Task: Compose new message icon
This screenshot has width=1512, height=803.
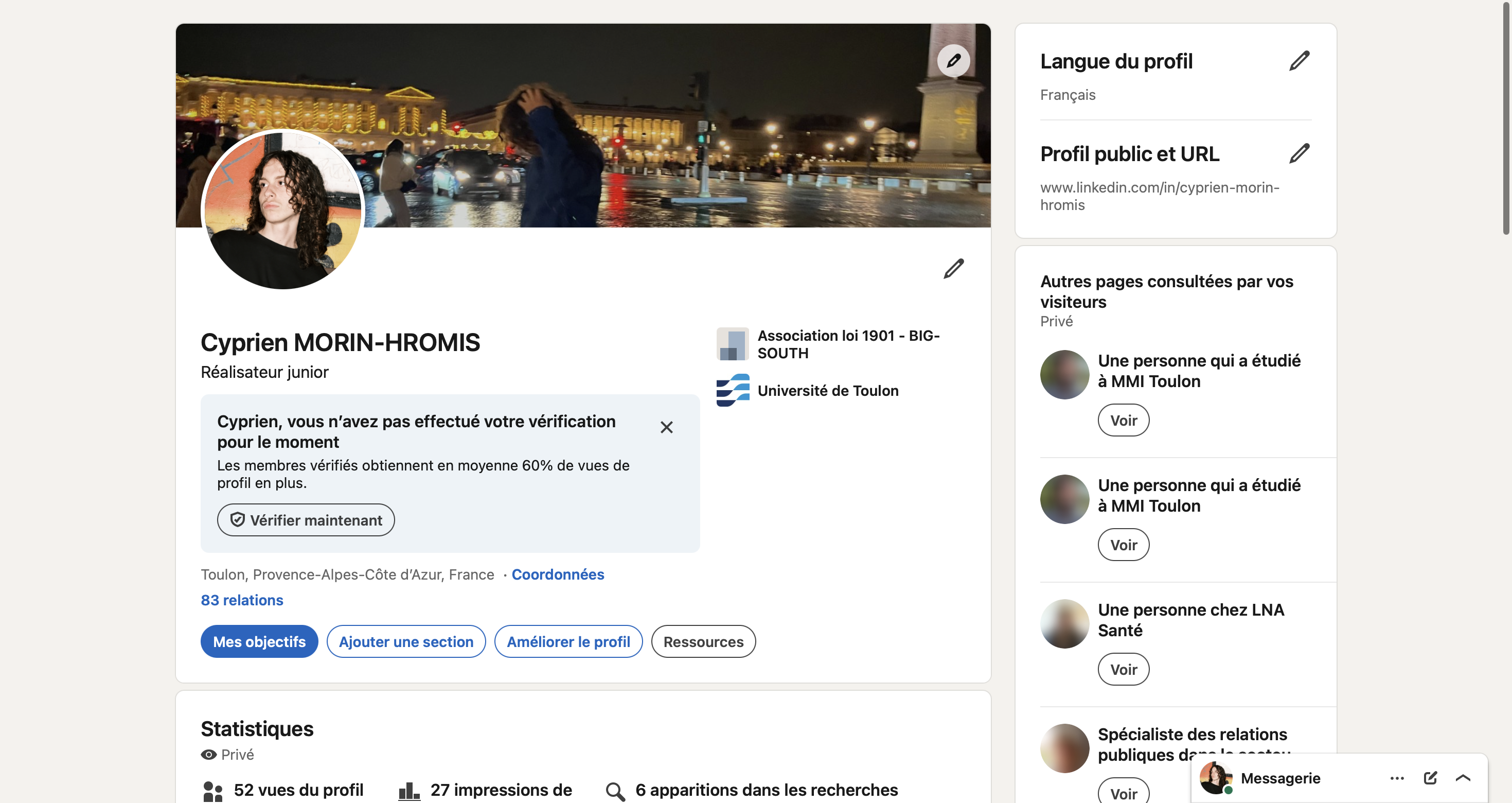Action: pyautogui.click(x=1430, y=778)
